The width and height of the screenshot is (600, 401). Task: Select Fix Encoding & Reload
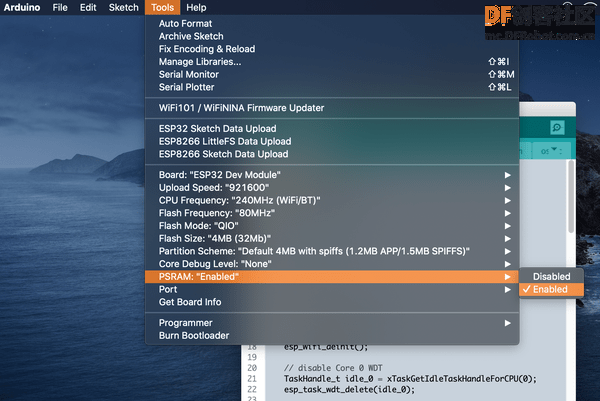click(x=332, y=49)
